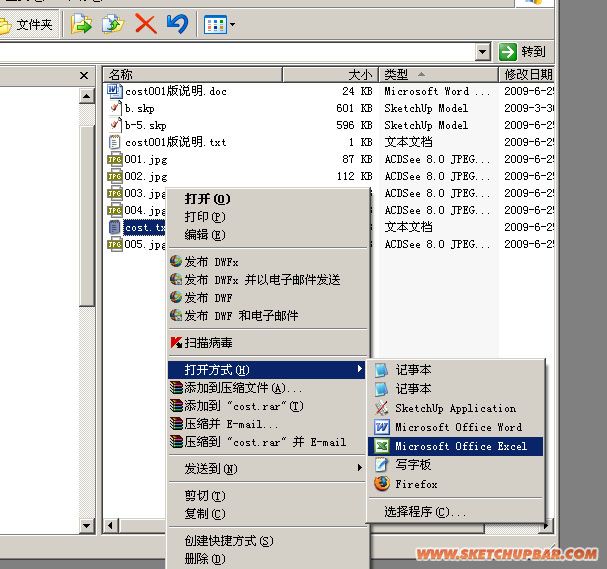607x569 pixels.
Task: Click the address bar input field
Action: click(x=237, y=52)
